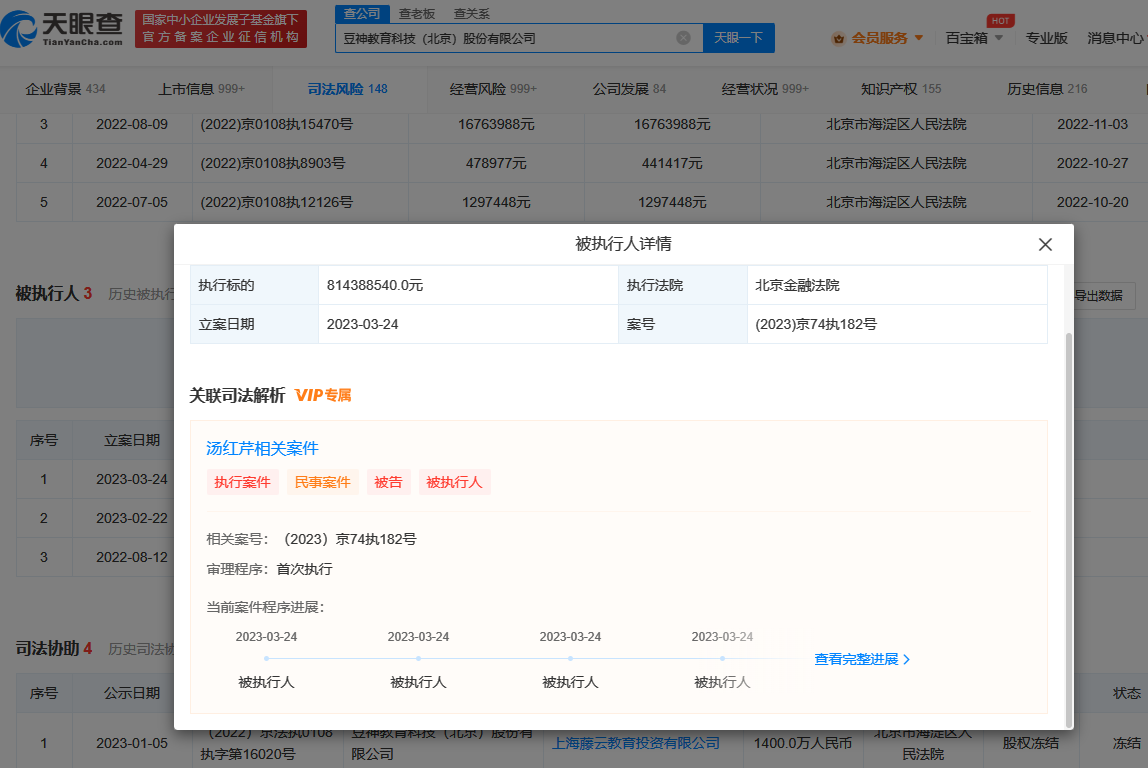Image resolution: width=1148 pixels, height=768 pixels.
Task: Click the chevron after 查看完整进展
Action: (x=906, y=660)
